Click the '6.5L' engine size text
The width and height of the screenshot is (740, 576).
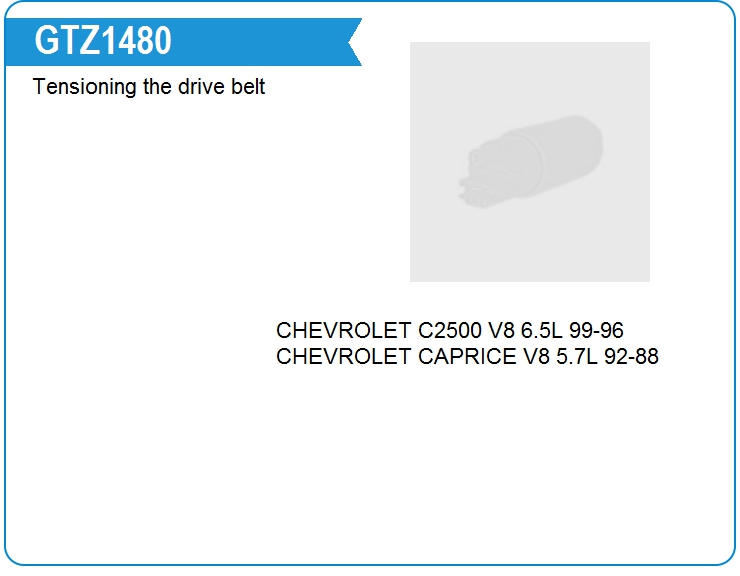coord(541,330)
